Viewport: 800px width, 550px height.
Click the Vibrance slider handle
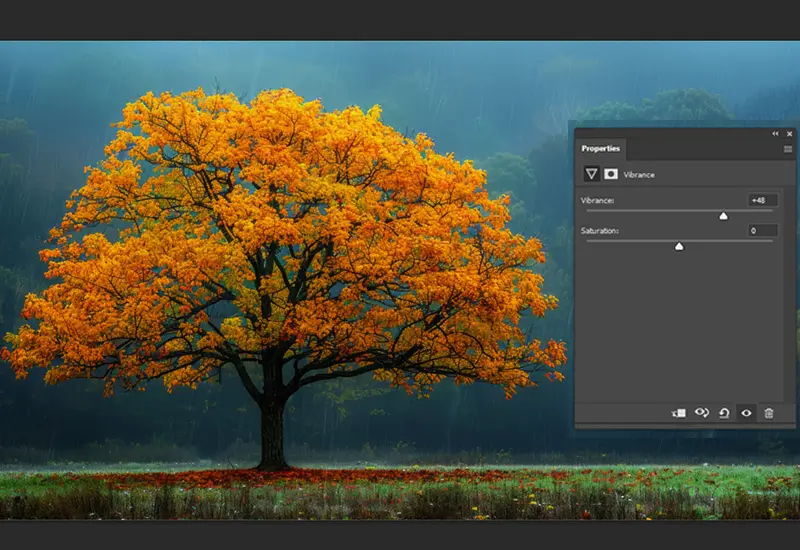tap(724, 215)
